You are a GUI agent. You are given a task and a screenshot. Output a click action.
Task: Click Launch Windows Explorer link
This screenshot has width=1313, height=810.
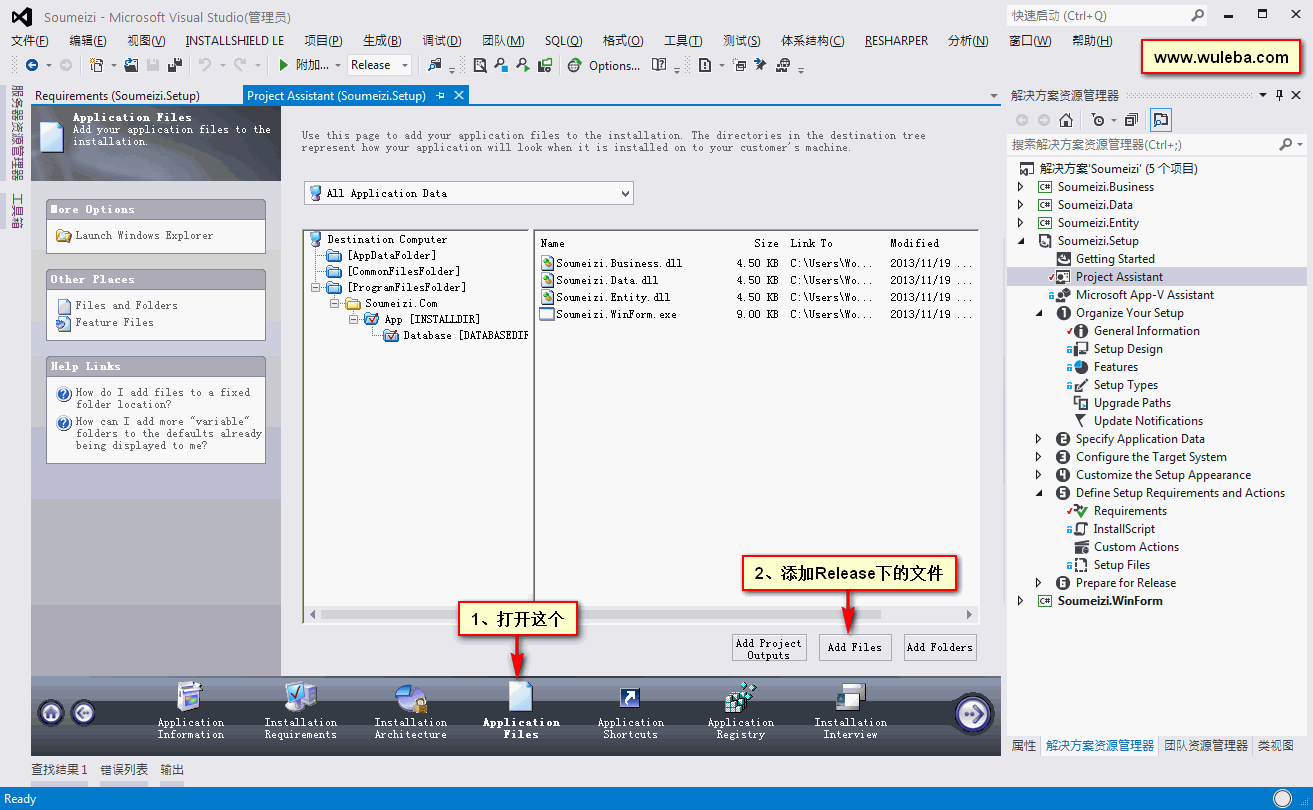144,235
